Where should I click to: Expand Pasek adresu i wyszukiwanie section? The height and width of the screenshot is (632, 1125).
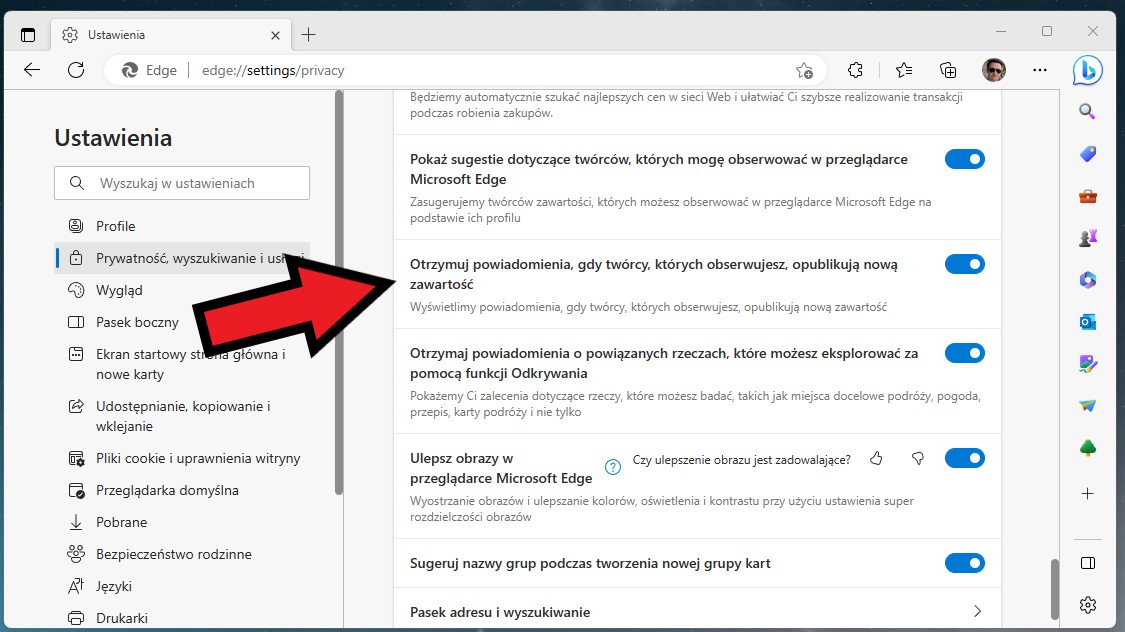click(x=977, y=611)
